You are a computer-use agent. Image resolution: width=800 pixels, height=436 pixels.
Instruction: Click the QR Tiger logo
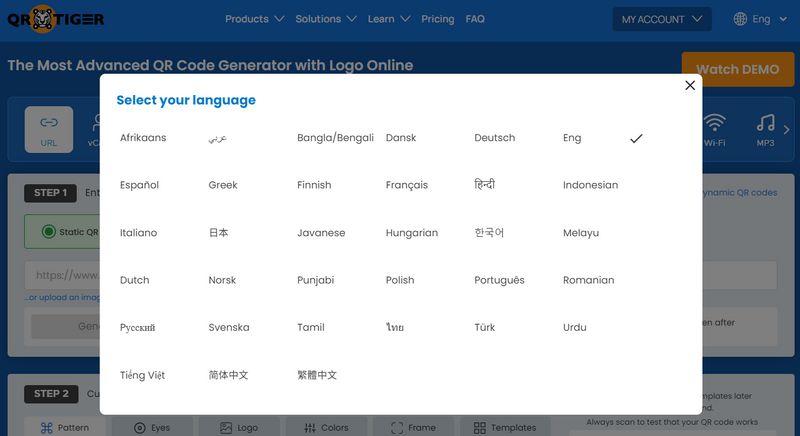click(x=56, y=19)
